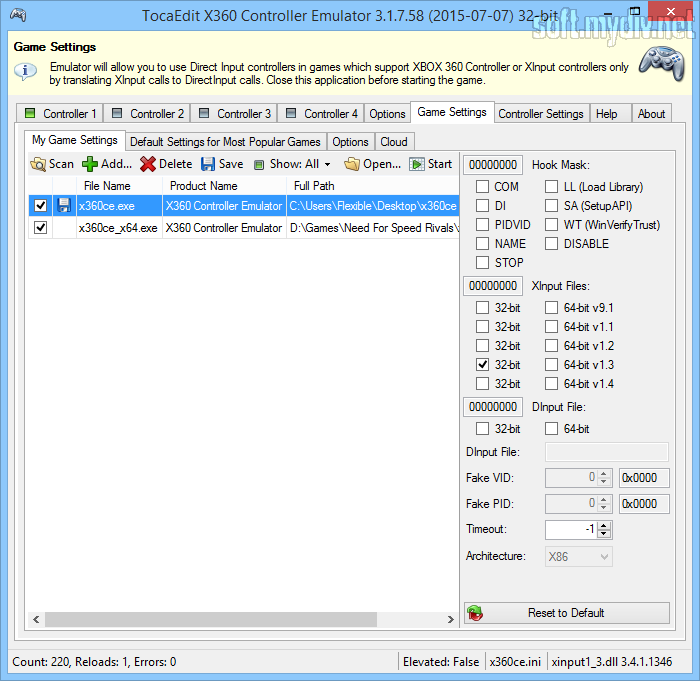
Task: Uncheck the checked 32-bit XInput checkbox
Action: pos(482,365)
